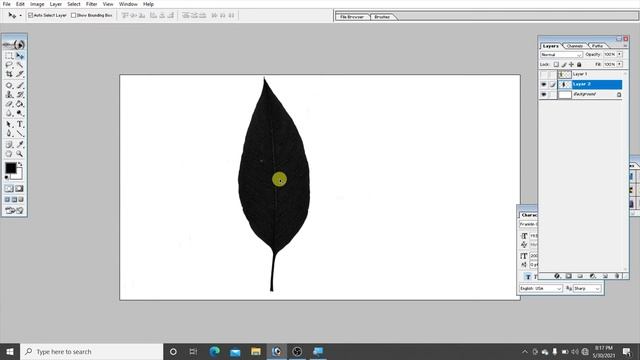Image resolution: width=640 pixels, height=360 pixels.
Task: Open the File menu
Action: 7,4
